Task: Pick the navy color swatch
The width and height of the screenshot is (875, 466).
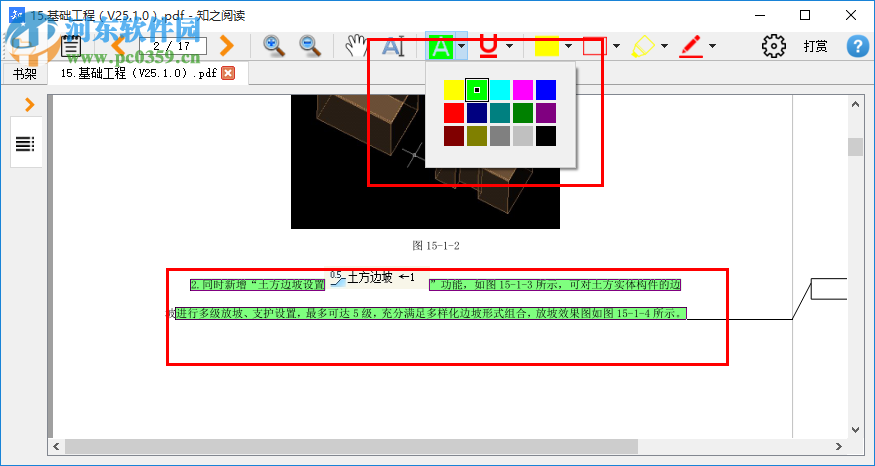Action: pos(477,113)
